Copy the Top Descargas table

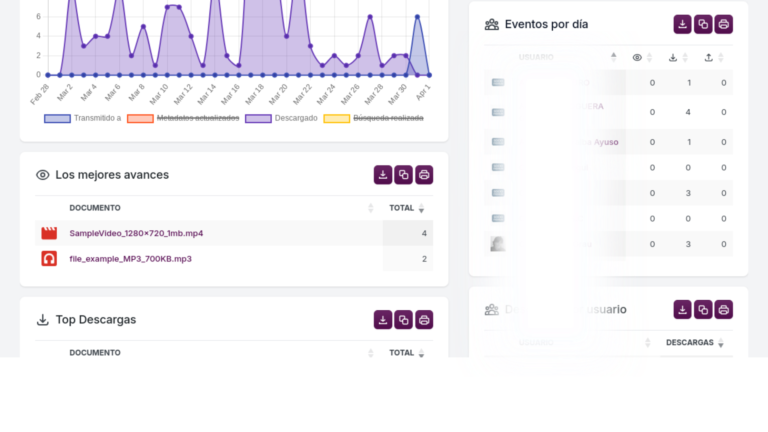click(404, 320)
